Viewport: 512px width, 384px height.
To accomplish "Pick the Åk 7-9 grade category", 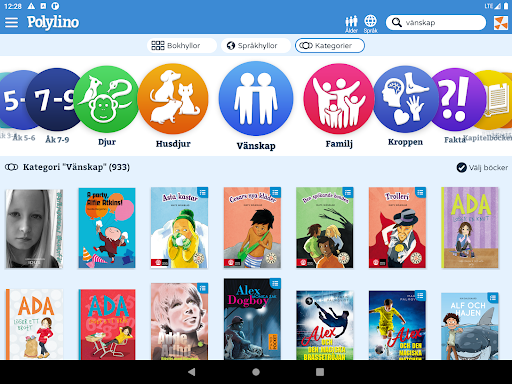I will coord(57,99).
